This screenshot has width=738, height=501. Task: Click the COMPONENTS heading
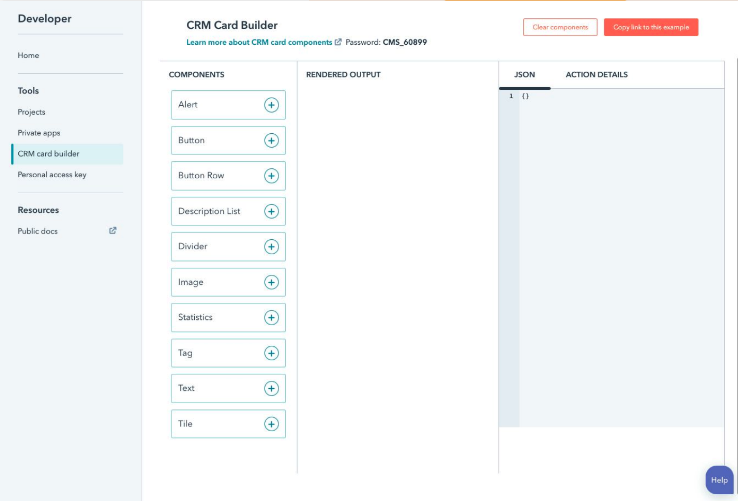196,74
